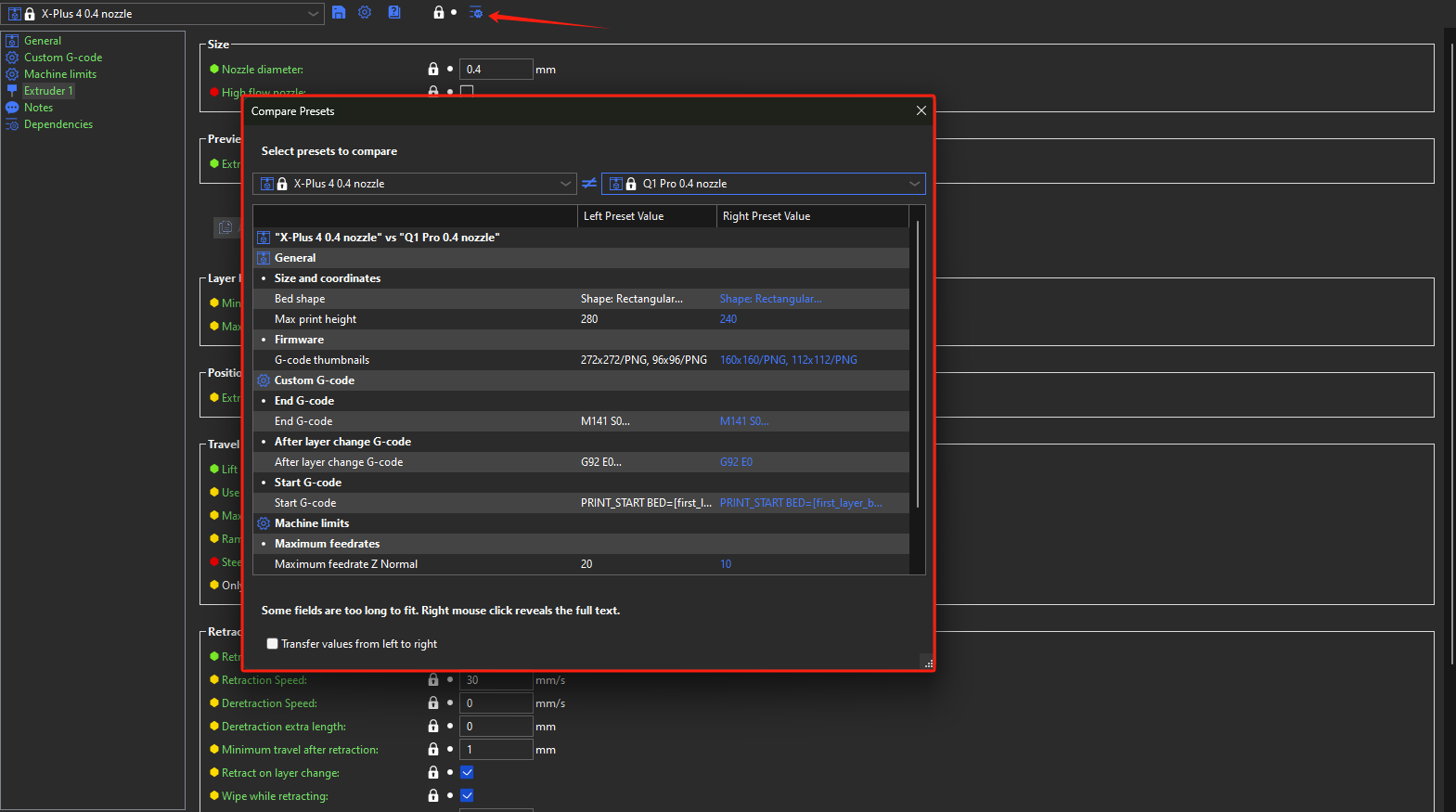Click the comparison title row "X-Plus 4 0.4 nozzle" vs

[581, 238]
